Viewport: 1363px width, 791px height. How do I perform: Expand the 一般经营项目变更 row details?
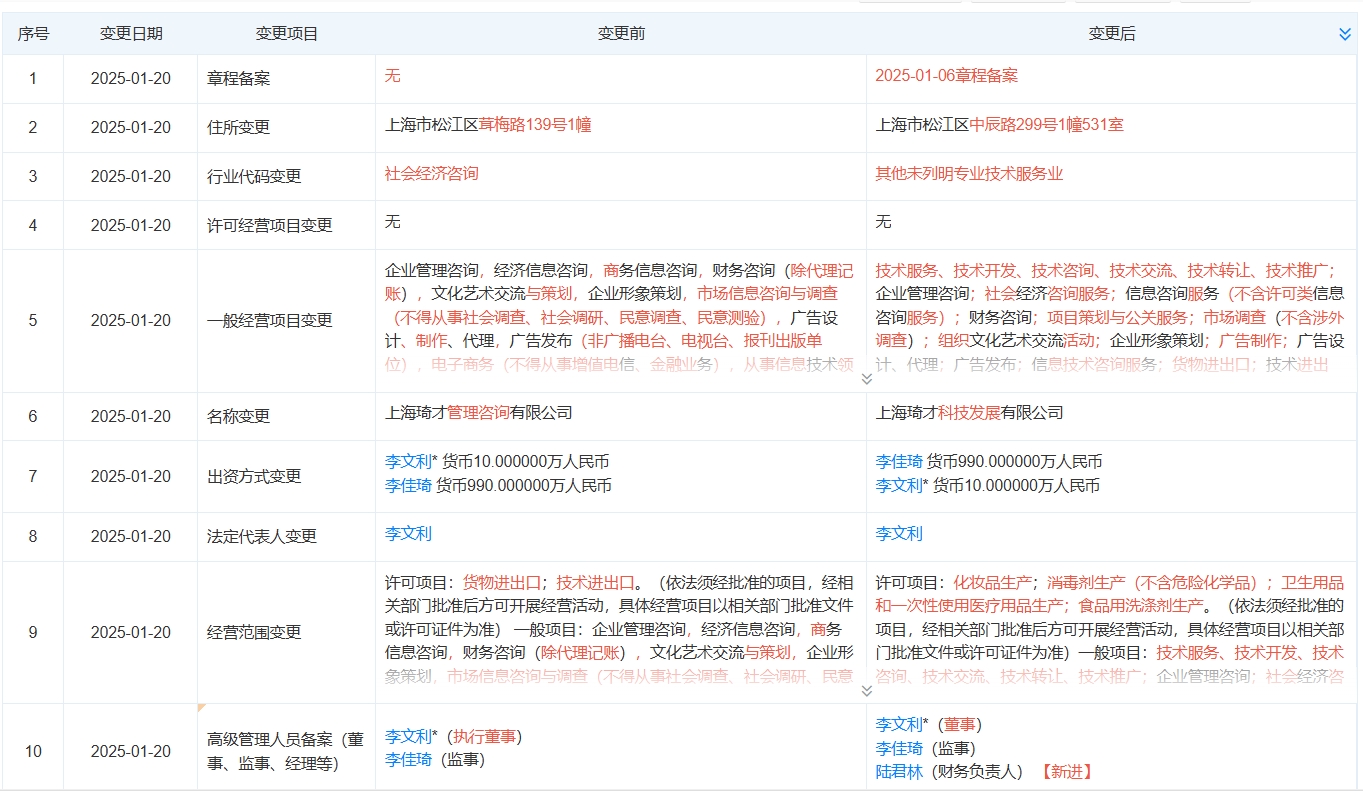[866, 378]
